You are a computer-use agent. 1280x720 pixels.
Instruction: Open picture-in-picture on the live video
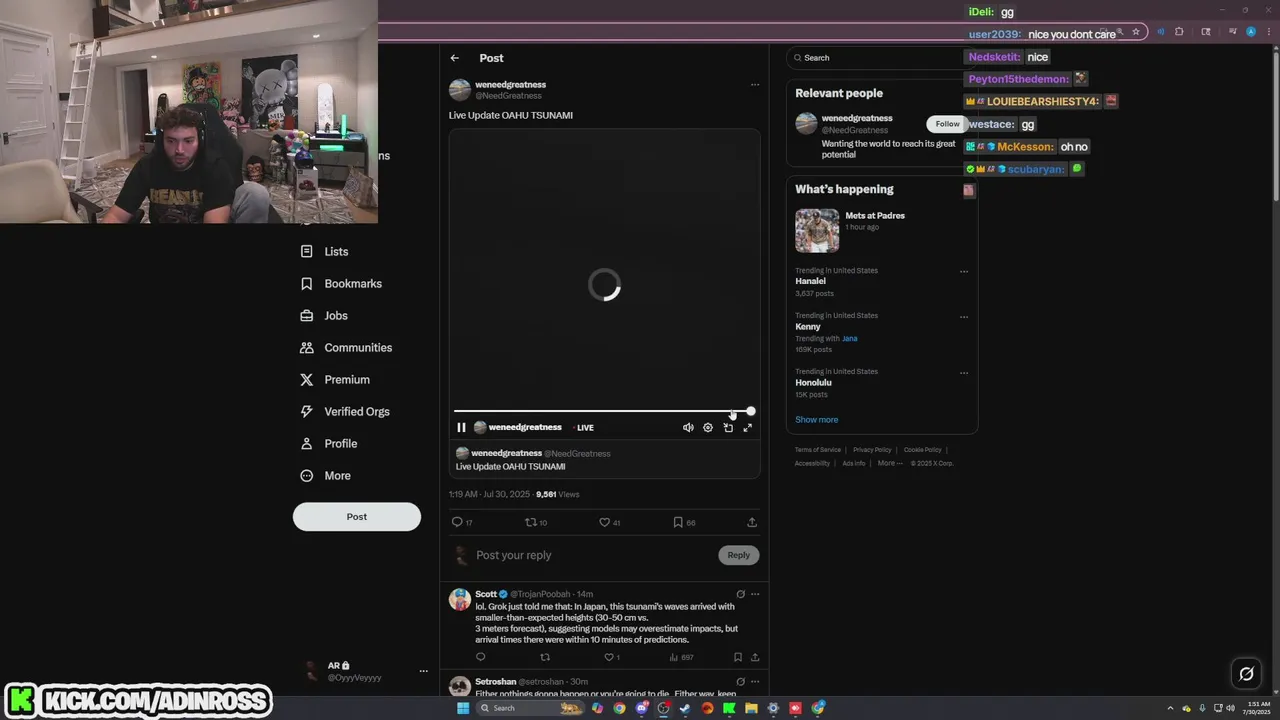[x=728, y=427]
